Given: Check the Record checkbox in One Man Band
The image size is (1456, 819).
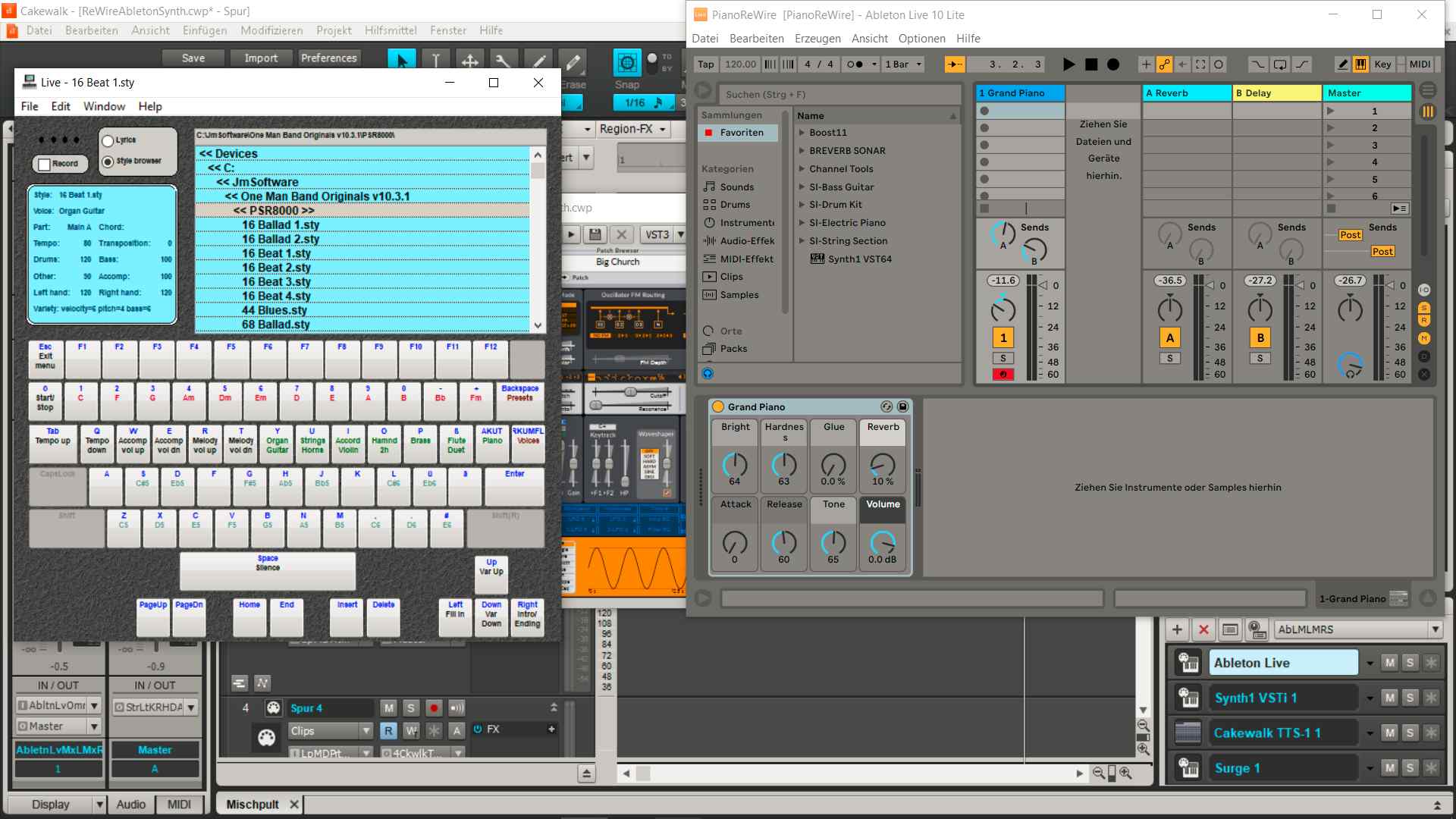Looking at the screenshot, I should (x=45, y=164).
